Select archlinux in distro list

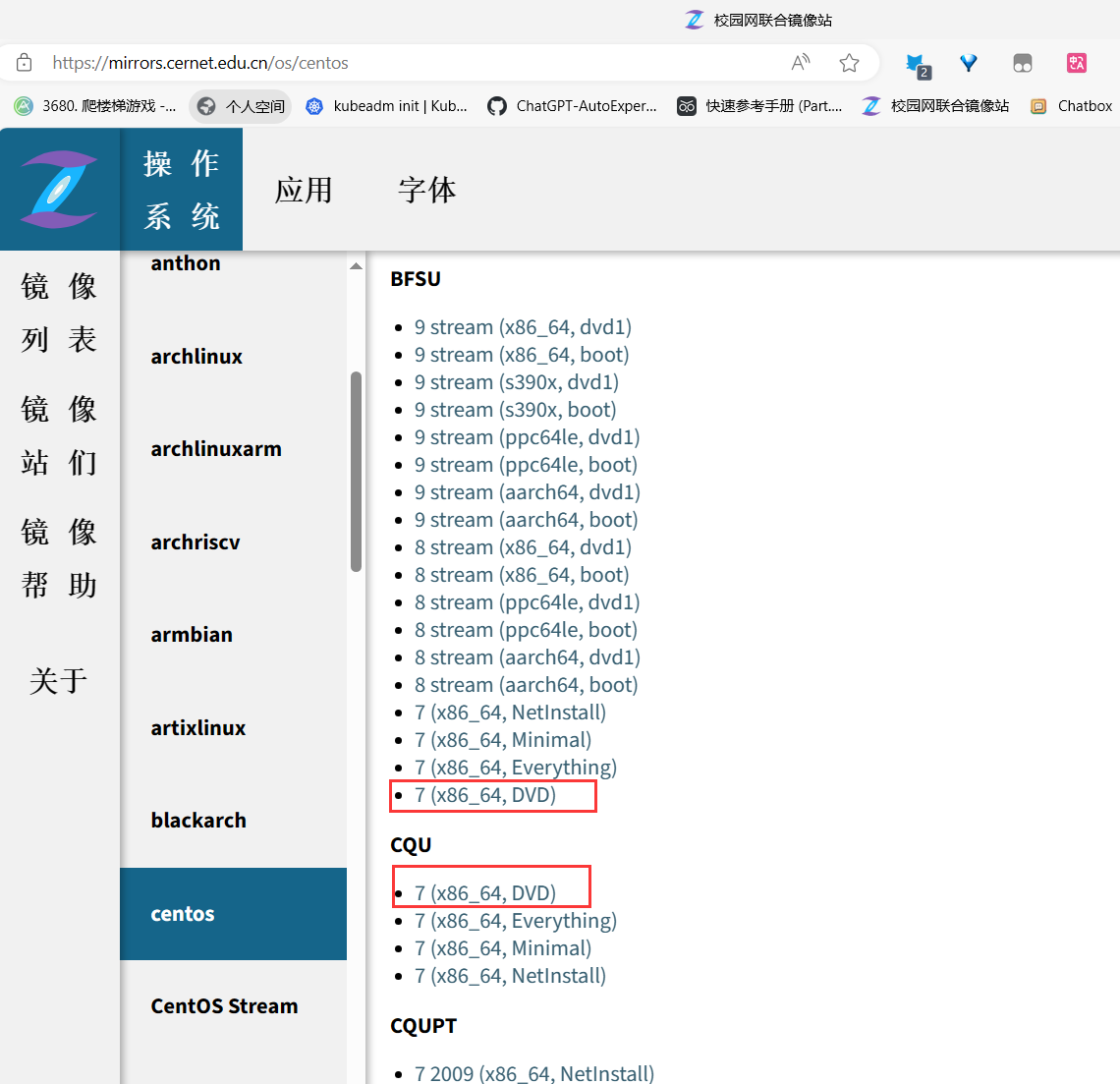pos(196,357)
